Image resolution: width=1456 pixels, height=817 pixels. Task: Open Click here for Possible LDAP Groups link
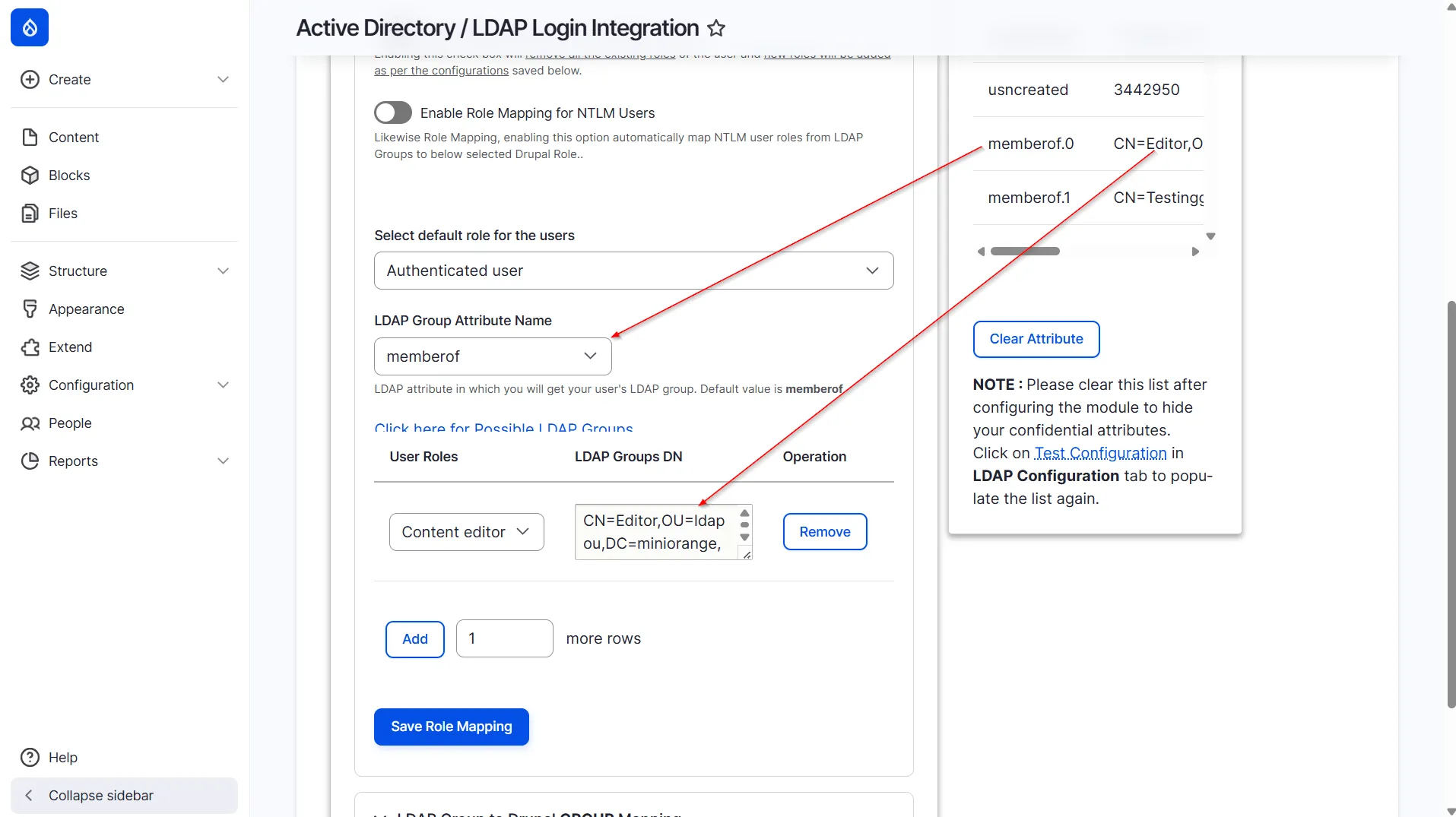(x=503, y=427)
